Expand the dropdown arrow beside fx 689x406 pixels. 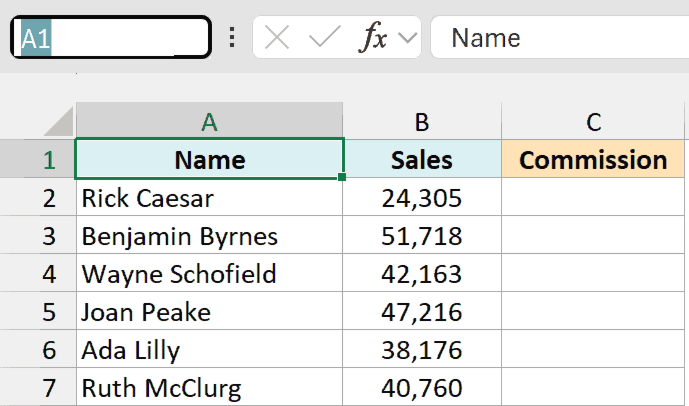[407, 38]
